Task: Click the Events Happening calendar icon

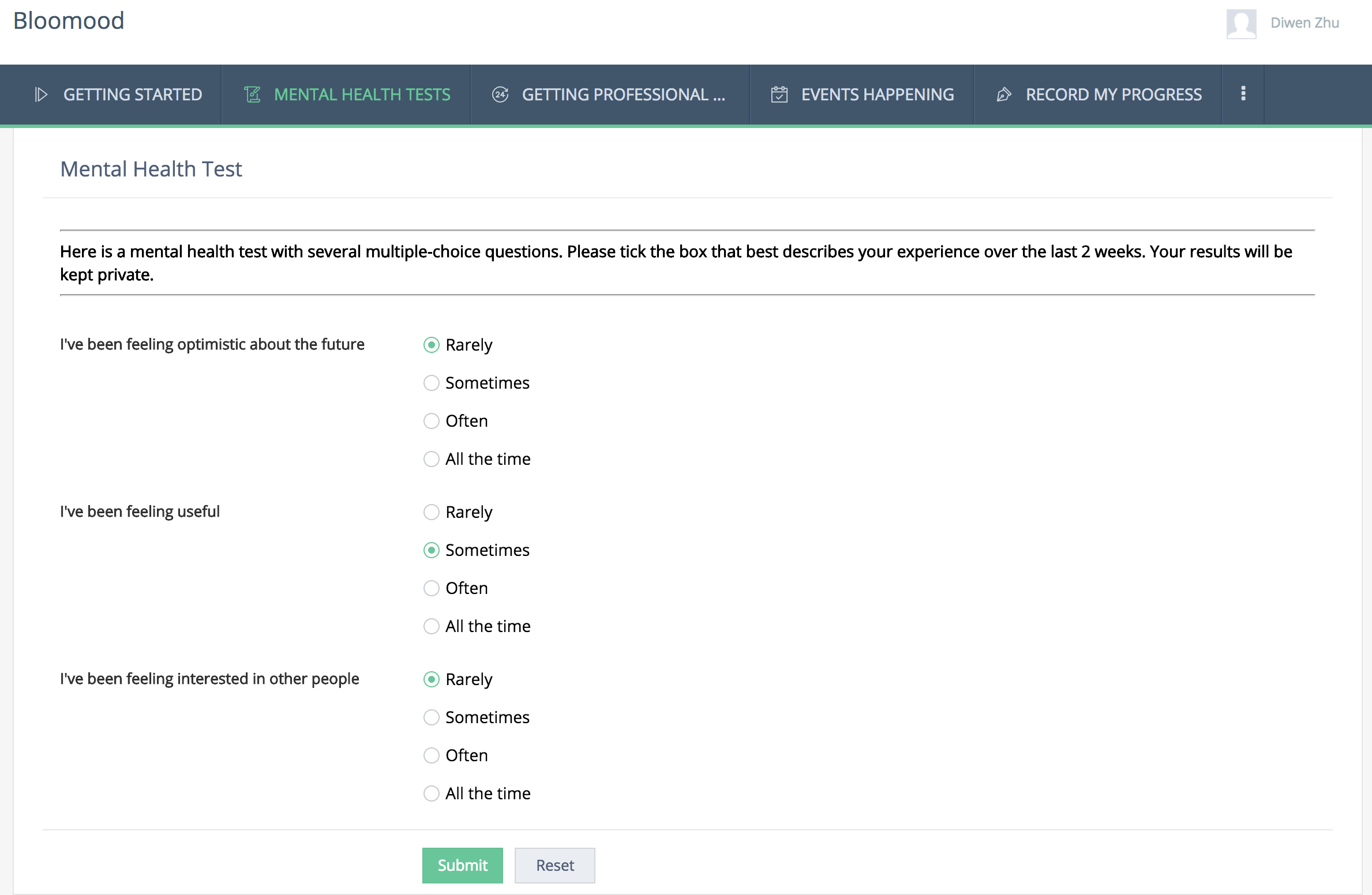Action: click(779, 95)
